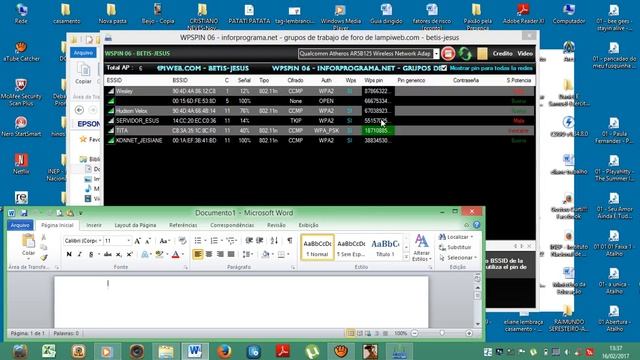Select the Hudson Velox network row

point(319,111)
